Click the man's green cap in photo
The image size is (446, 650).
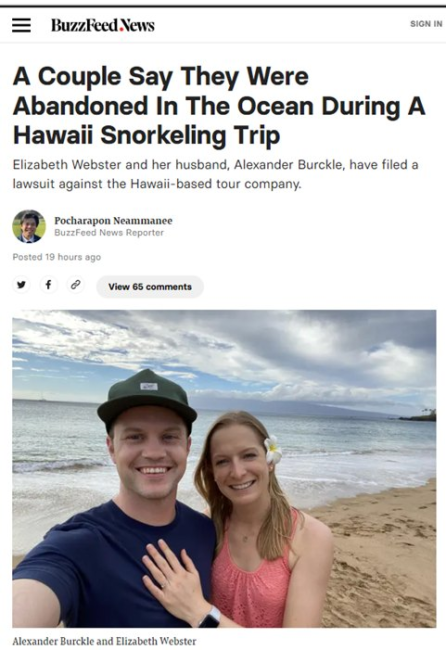tap(147, 398)
